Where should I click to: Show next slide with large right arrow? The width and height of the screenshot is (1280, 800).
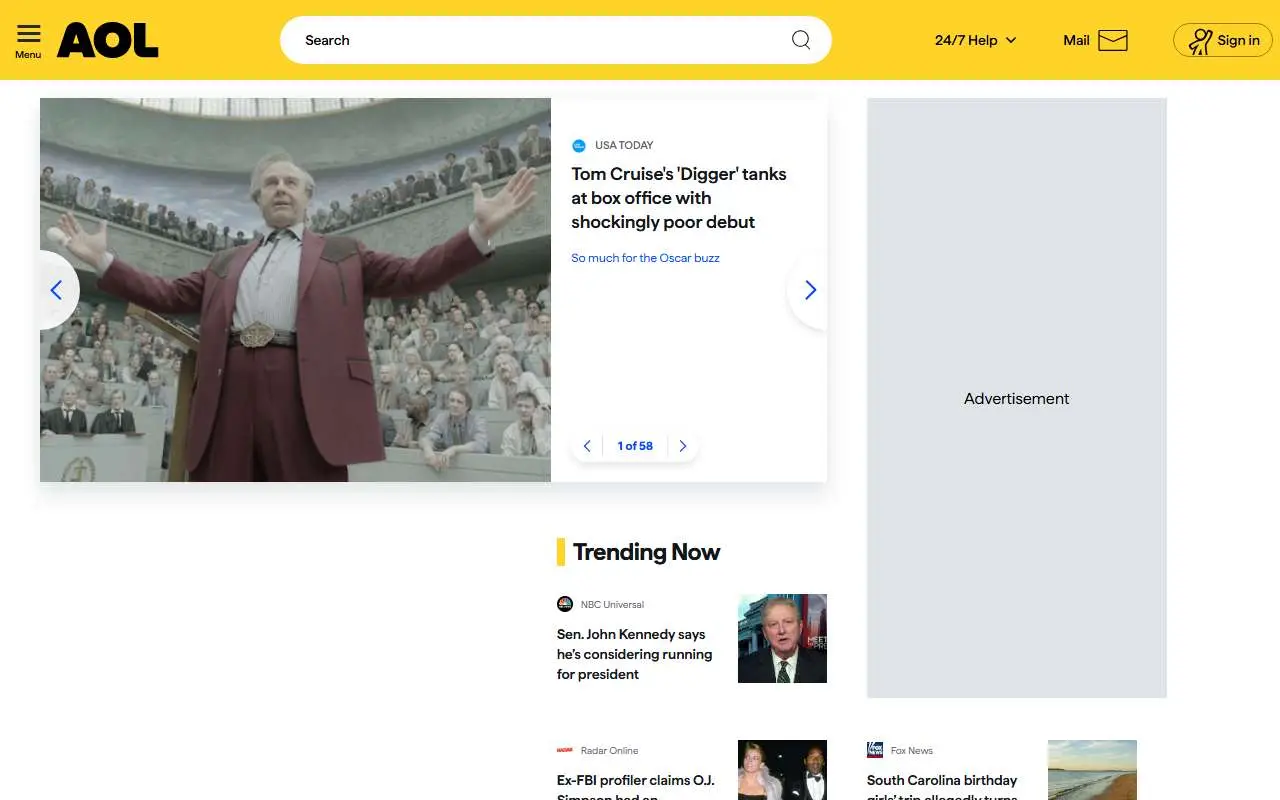click(809, 290)
